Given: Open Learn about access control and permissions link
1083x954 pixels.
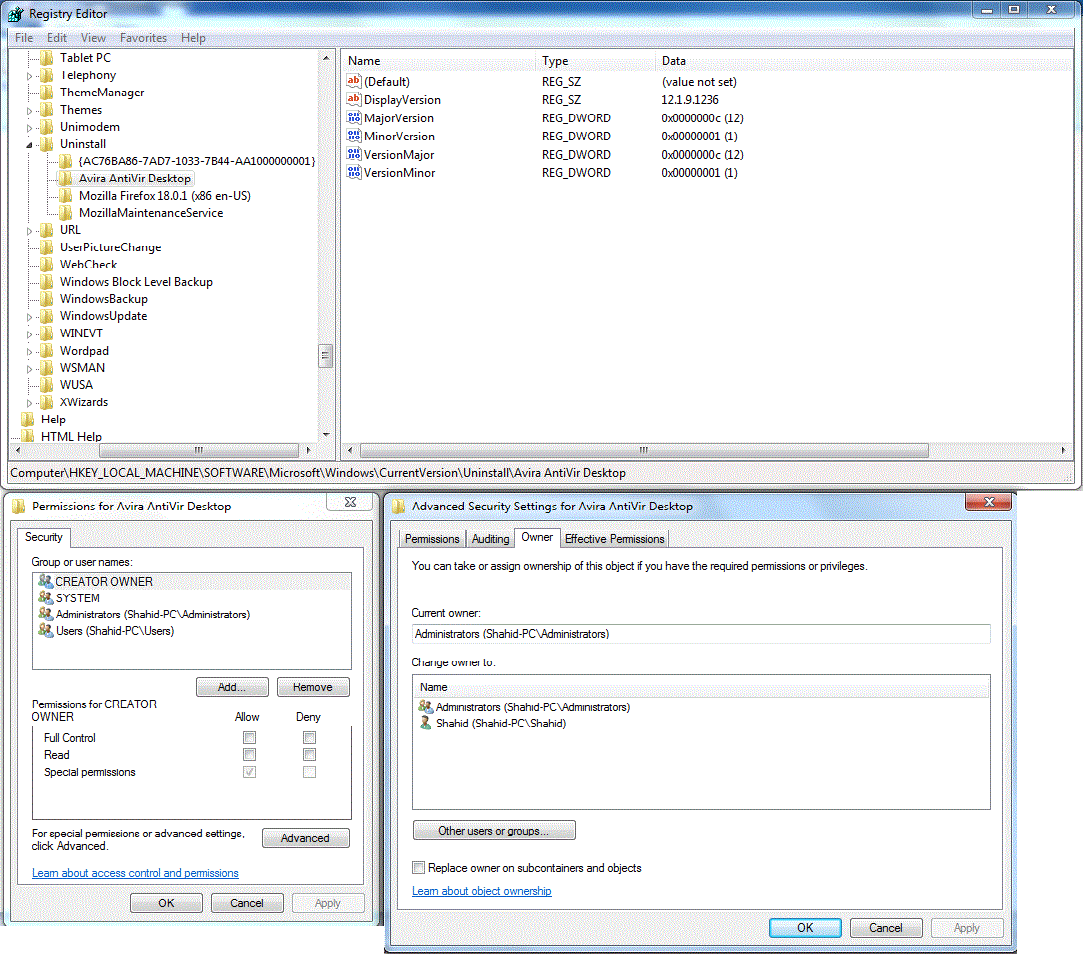Looking at the screenshot, I should [135, 873].
